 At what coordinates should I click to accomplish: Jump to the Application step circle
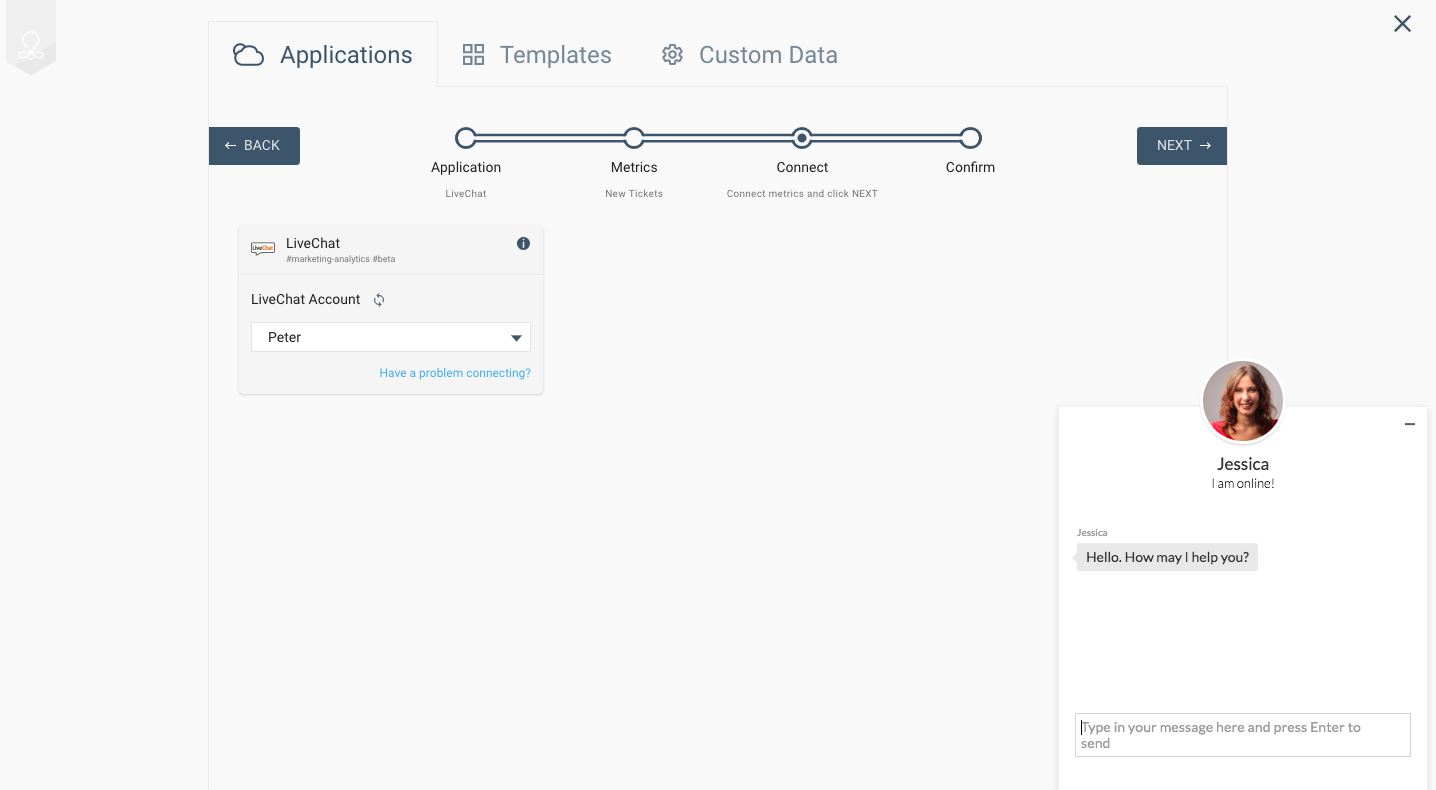466,138
